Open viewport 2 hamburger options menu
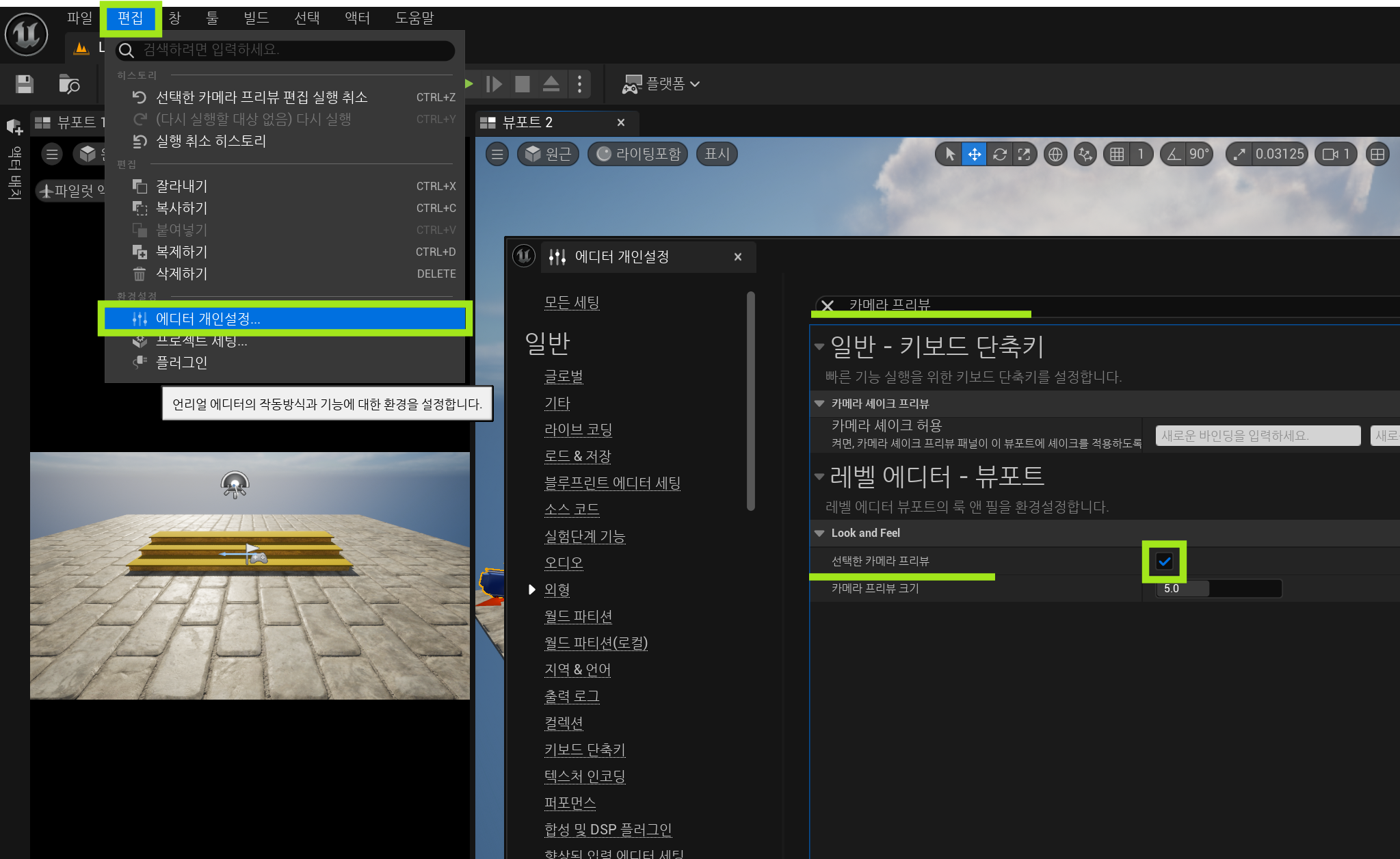Viewport: 1400px width, 859px height. tap(497, 155)
